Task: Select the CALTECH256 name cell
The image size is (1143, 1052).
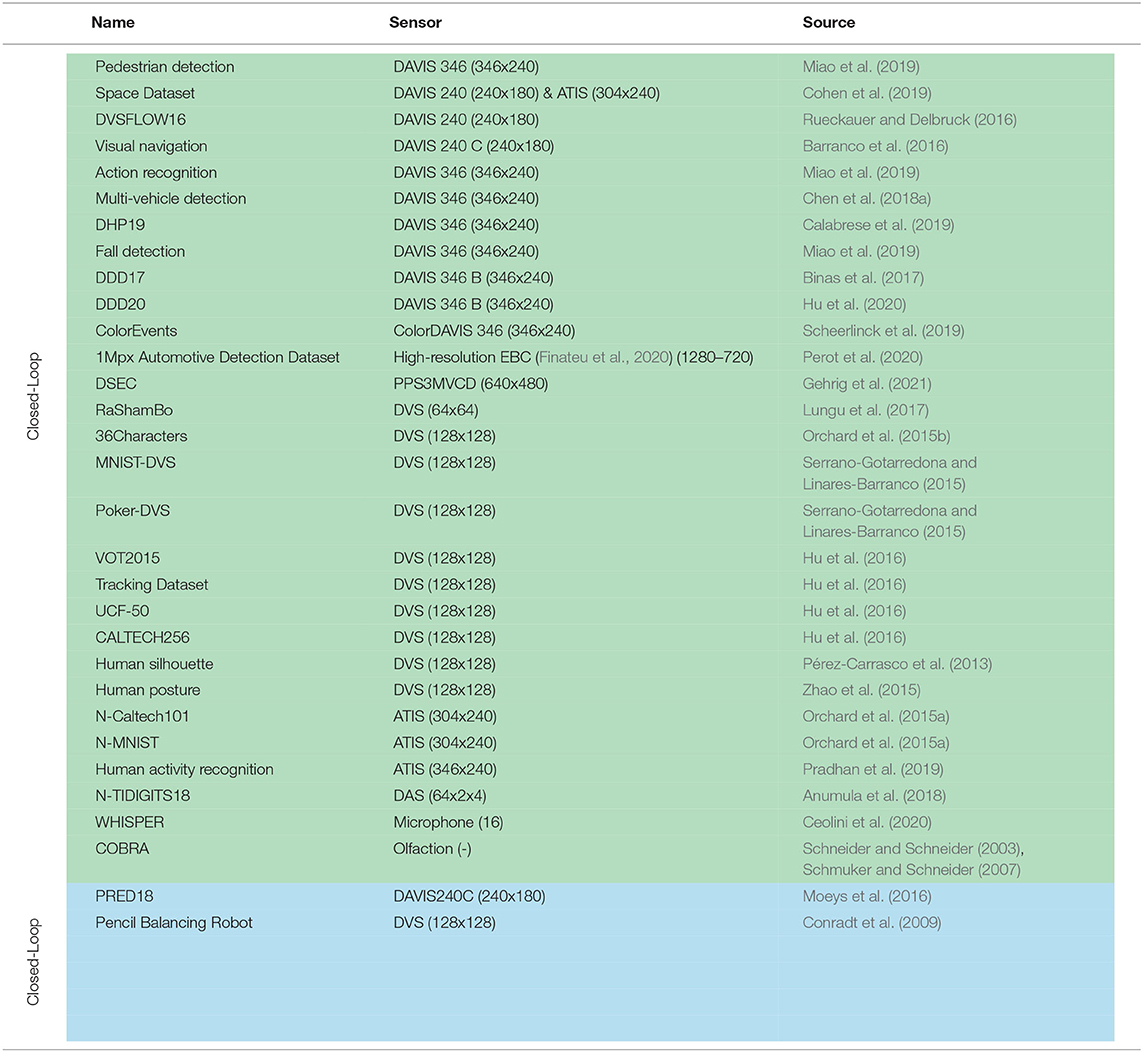Action: click(142, 638)
